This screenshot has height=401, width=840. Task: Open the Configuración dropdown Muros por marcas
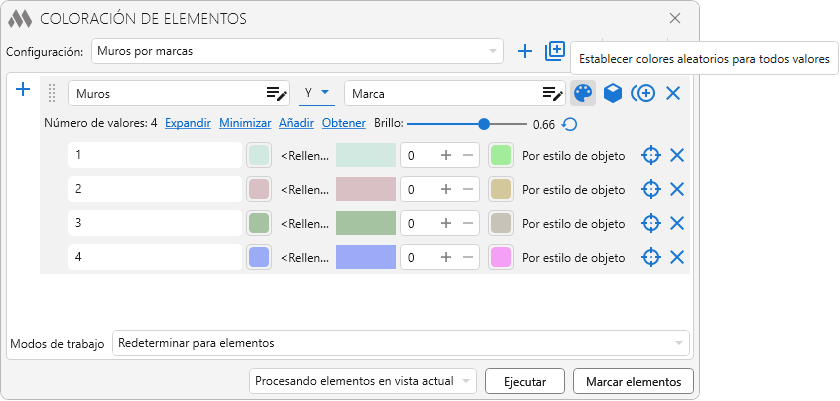coord(298,51)
